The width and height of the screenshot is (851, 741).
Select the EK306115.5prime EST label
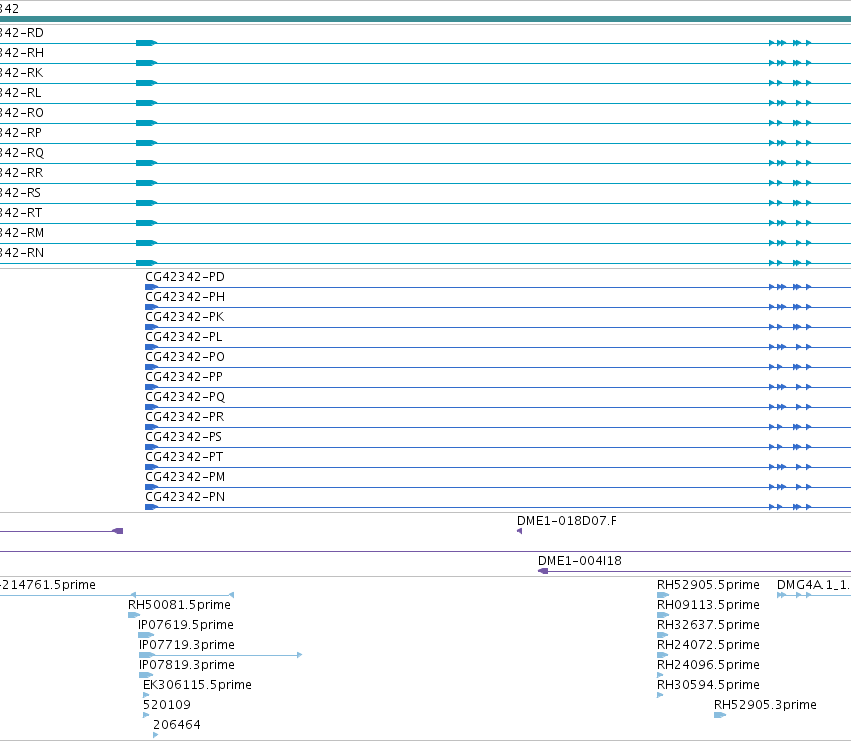[197, 685]
